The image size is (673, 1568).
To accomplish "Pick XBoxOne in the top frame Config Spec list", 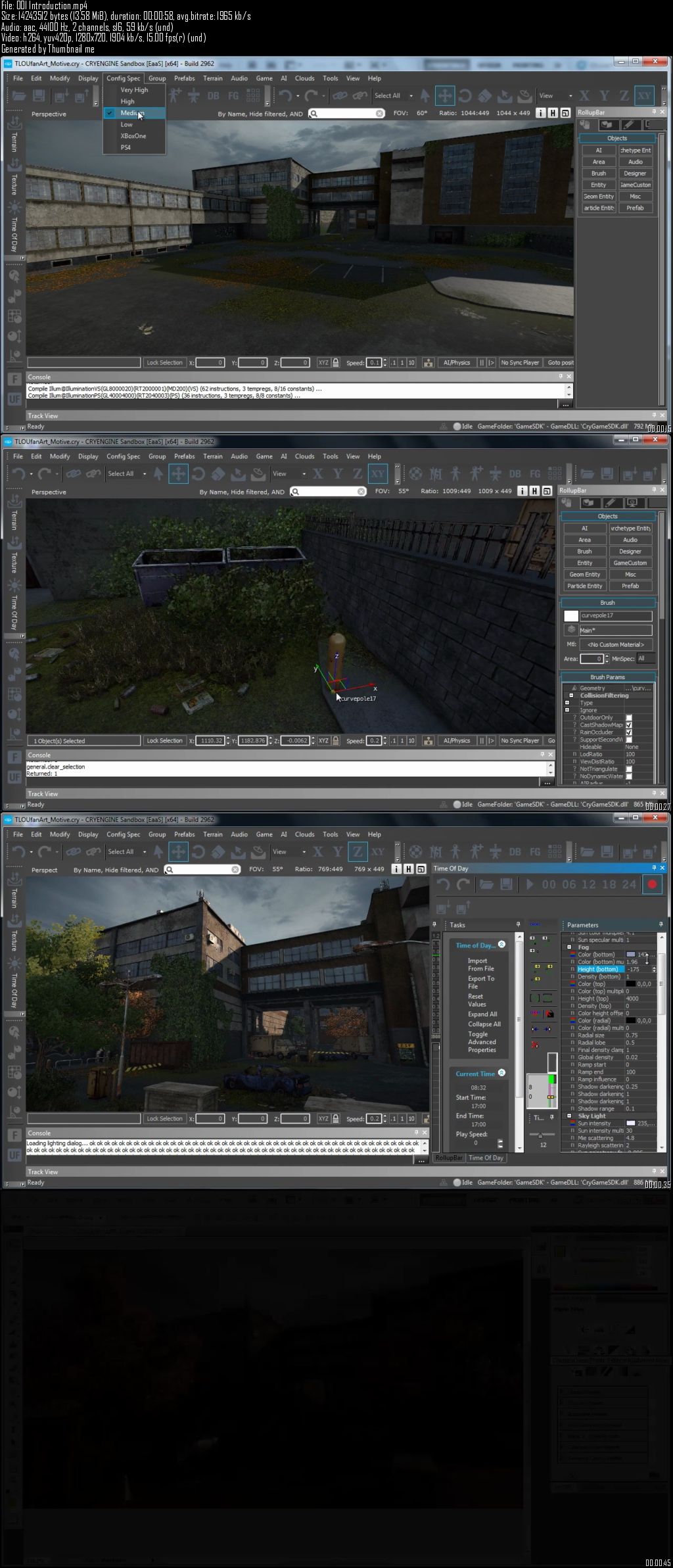I will (133, 136).
